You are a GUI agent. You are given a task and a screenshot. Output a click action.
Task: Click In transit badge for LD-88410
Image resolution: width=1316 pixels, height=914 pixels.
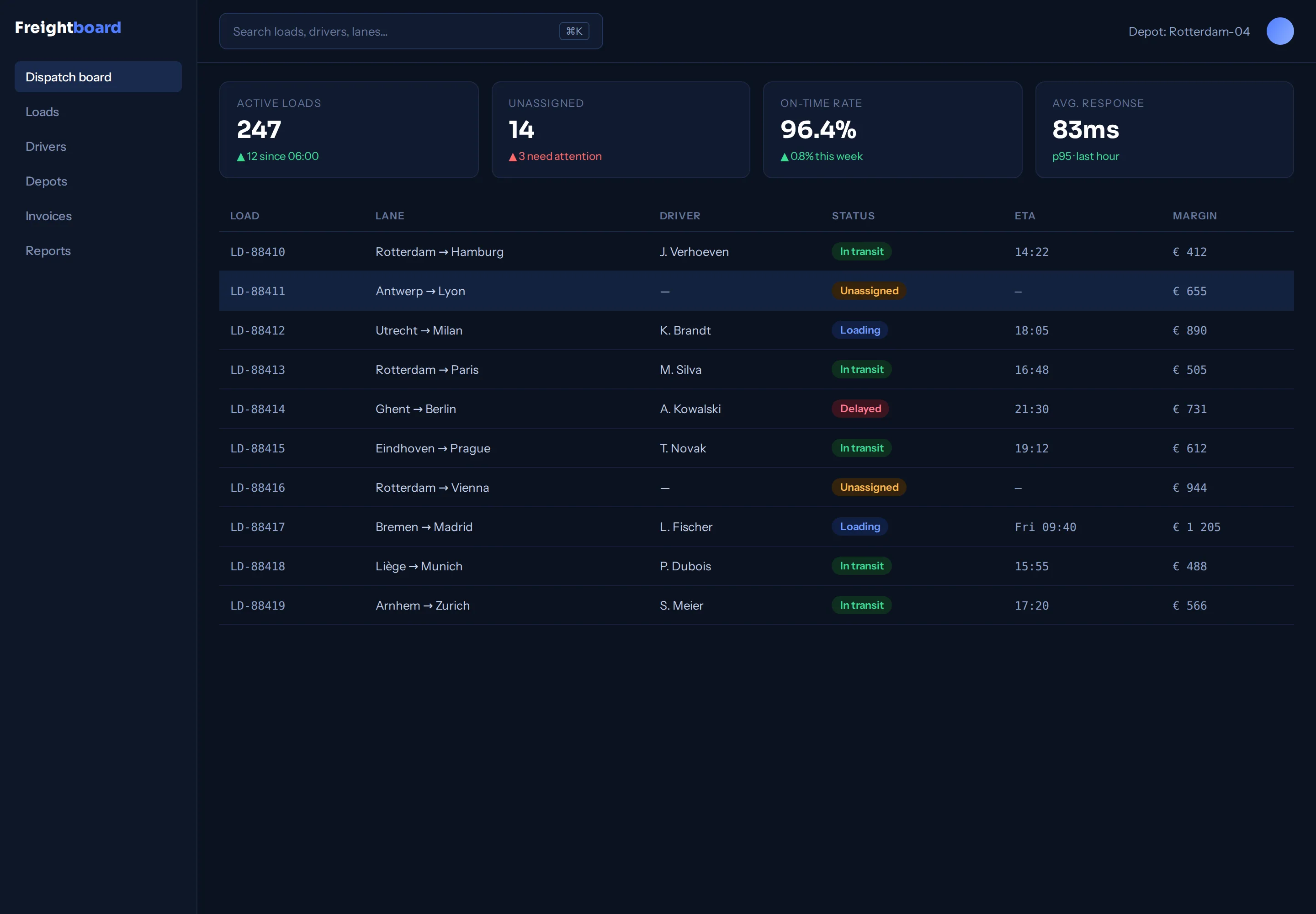(861, 251)
